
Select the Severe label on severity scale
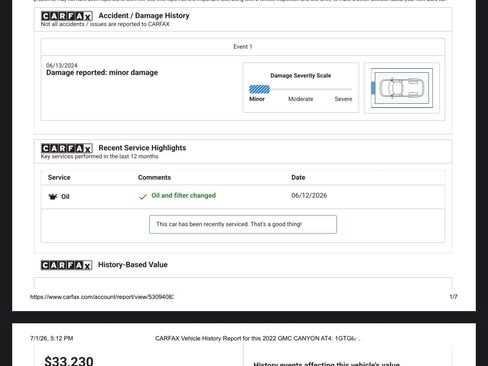coord(343,99)
